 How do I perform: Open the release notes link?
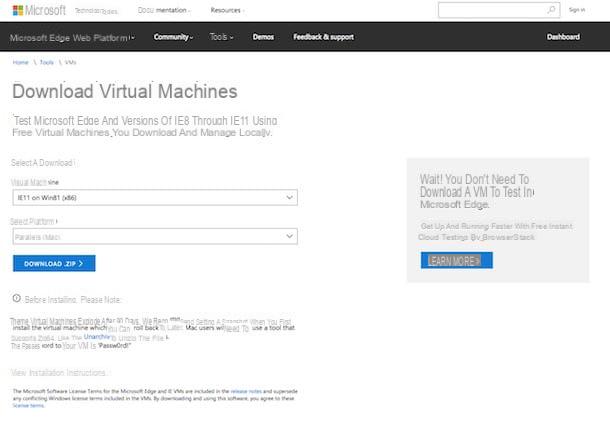[x=246, y=391]
